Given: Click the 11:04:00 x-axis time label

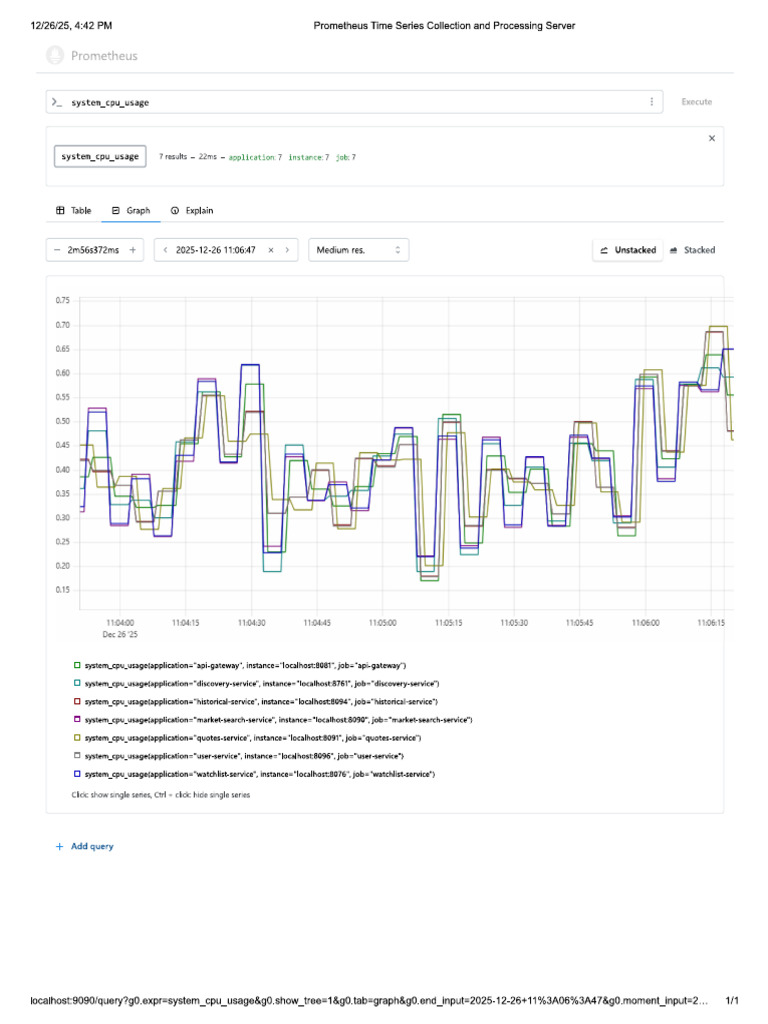Looking at the screenshot, I should point(120,623).
